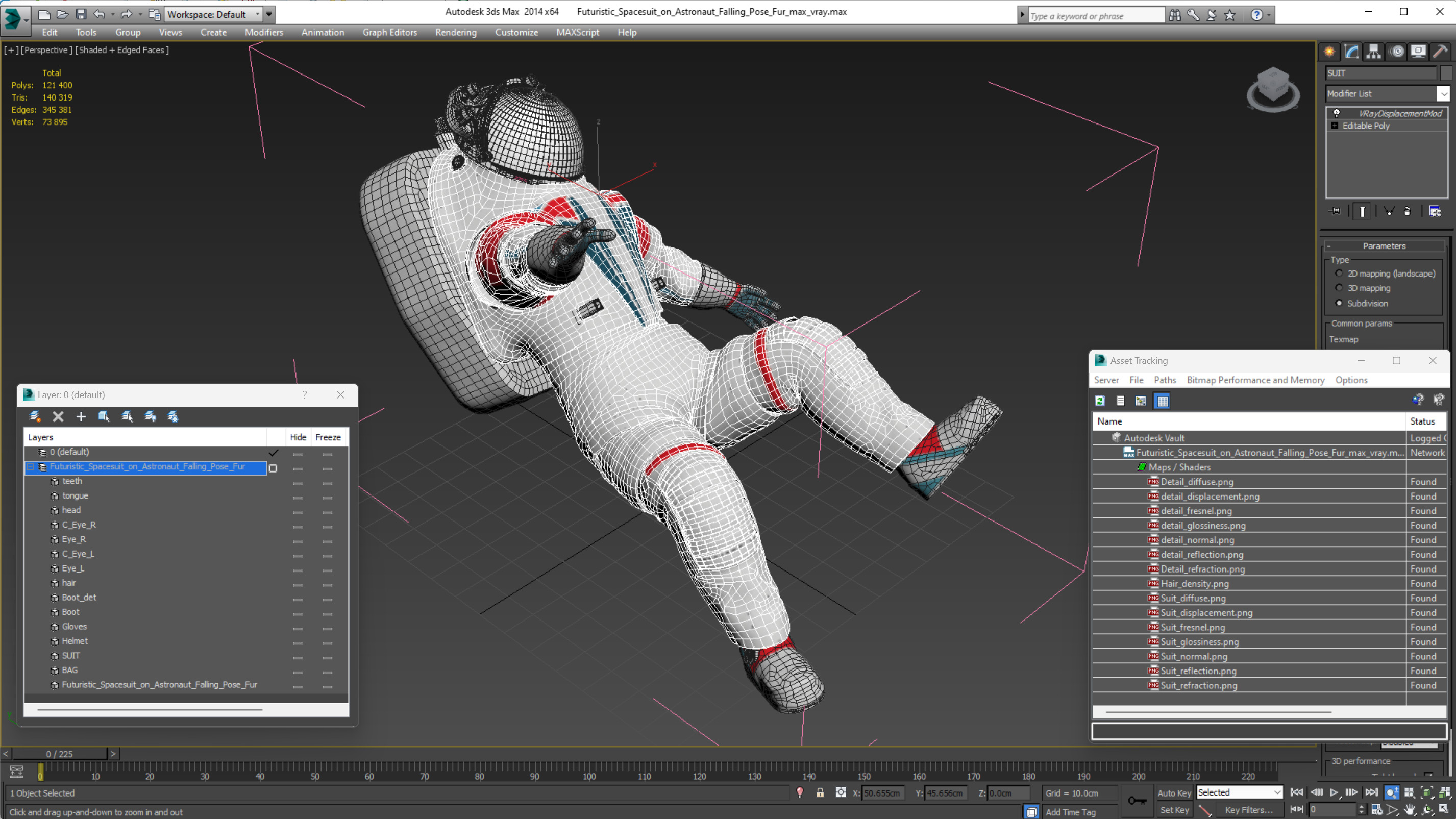Click the Add Time Tag label
The height and width of the screenshot is (819, 1456).
(1071, 812)
